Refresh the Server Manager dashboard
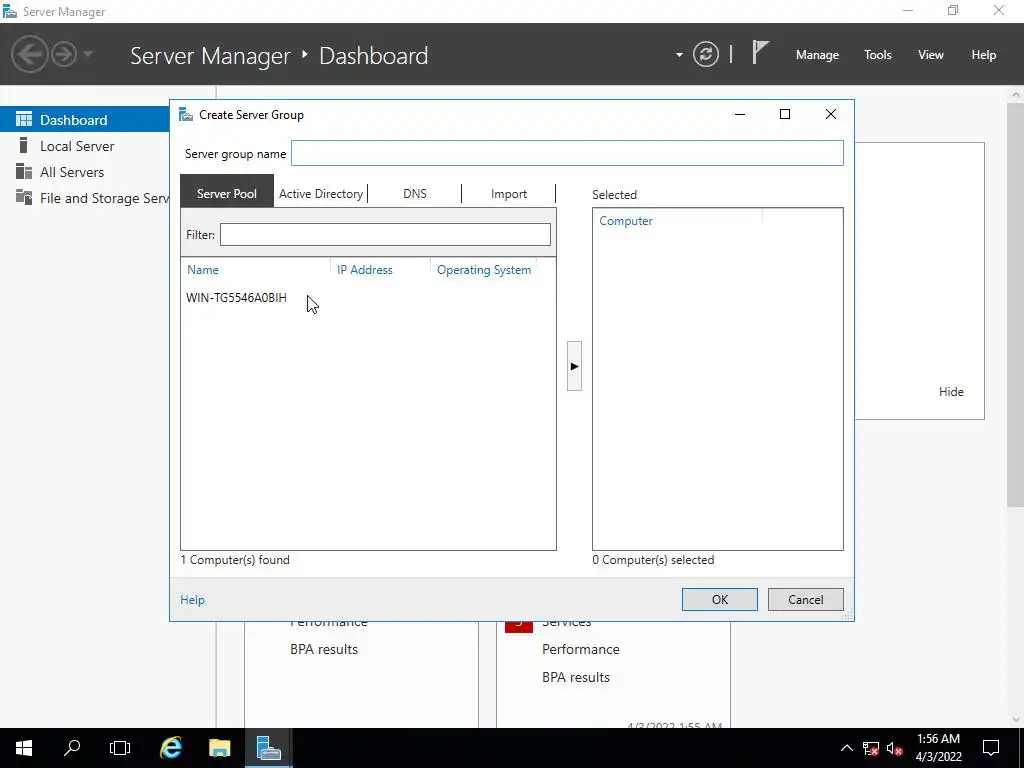The image size is (1024, 768). pyautogui.click(x=706, y=54)
